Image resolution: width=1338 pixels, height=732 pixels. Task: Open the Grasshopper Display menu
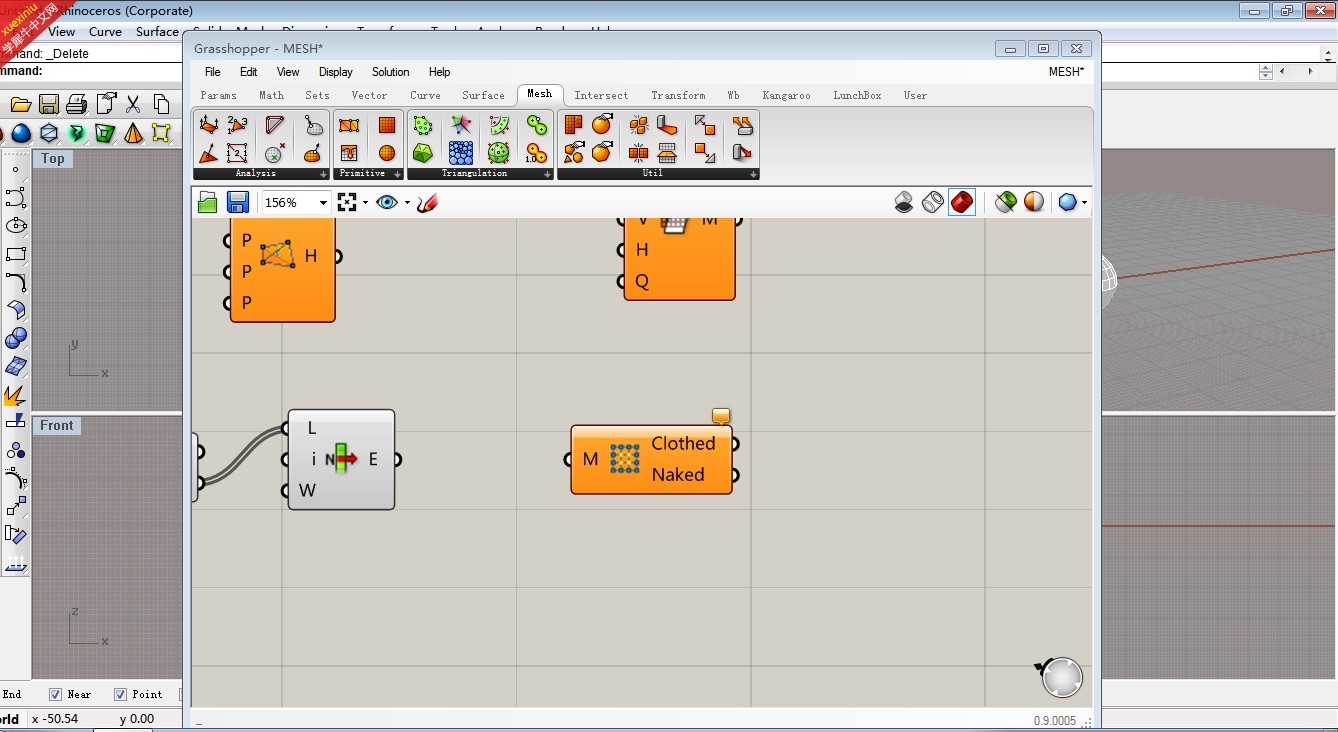[x=336, y=72]
